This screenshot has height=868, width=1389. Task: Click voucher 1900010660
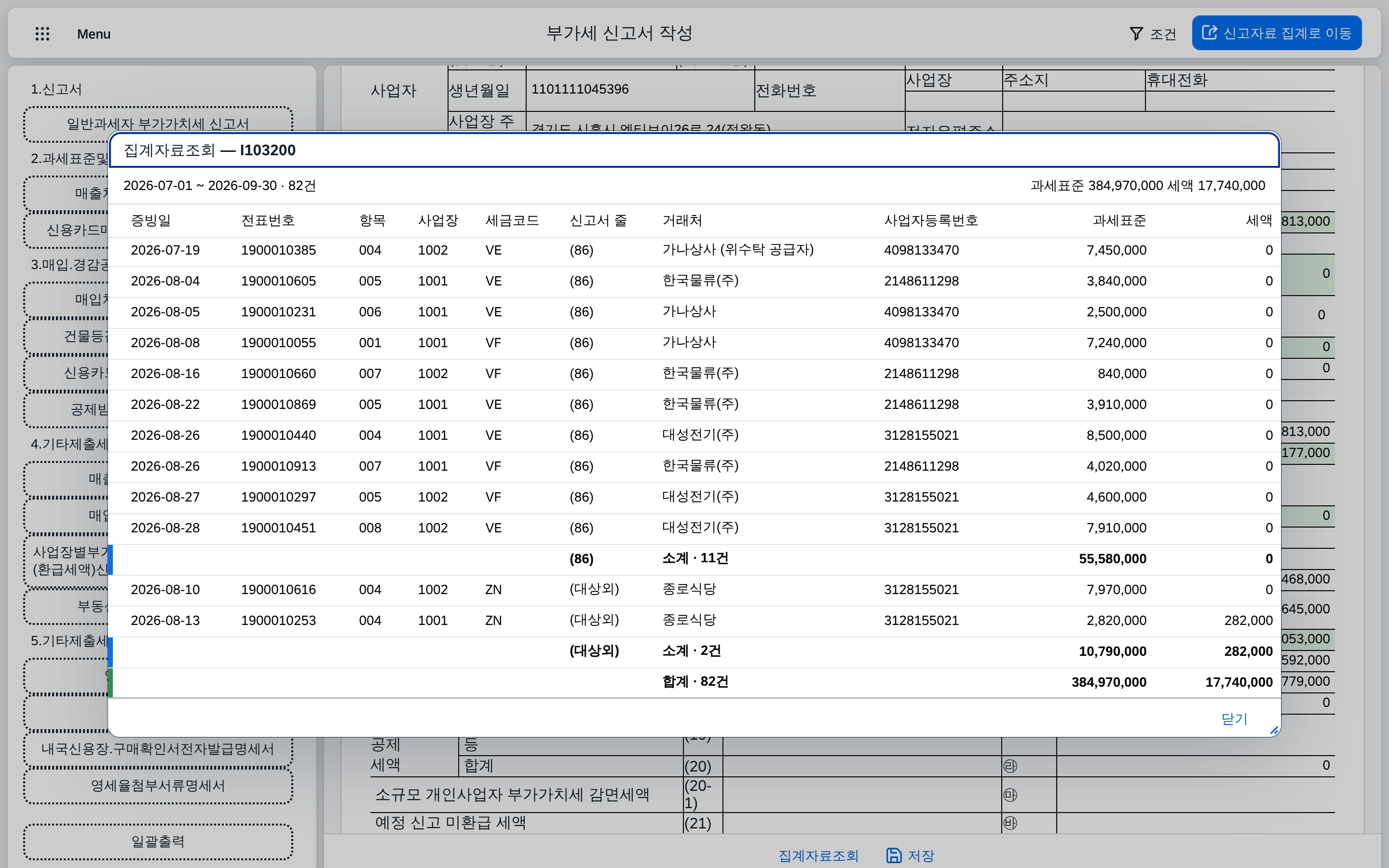point(278,374)
